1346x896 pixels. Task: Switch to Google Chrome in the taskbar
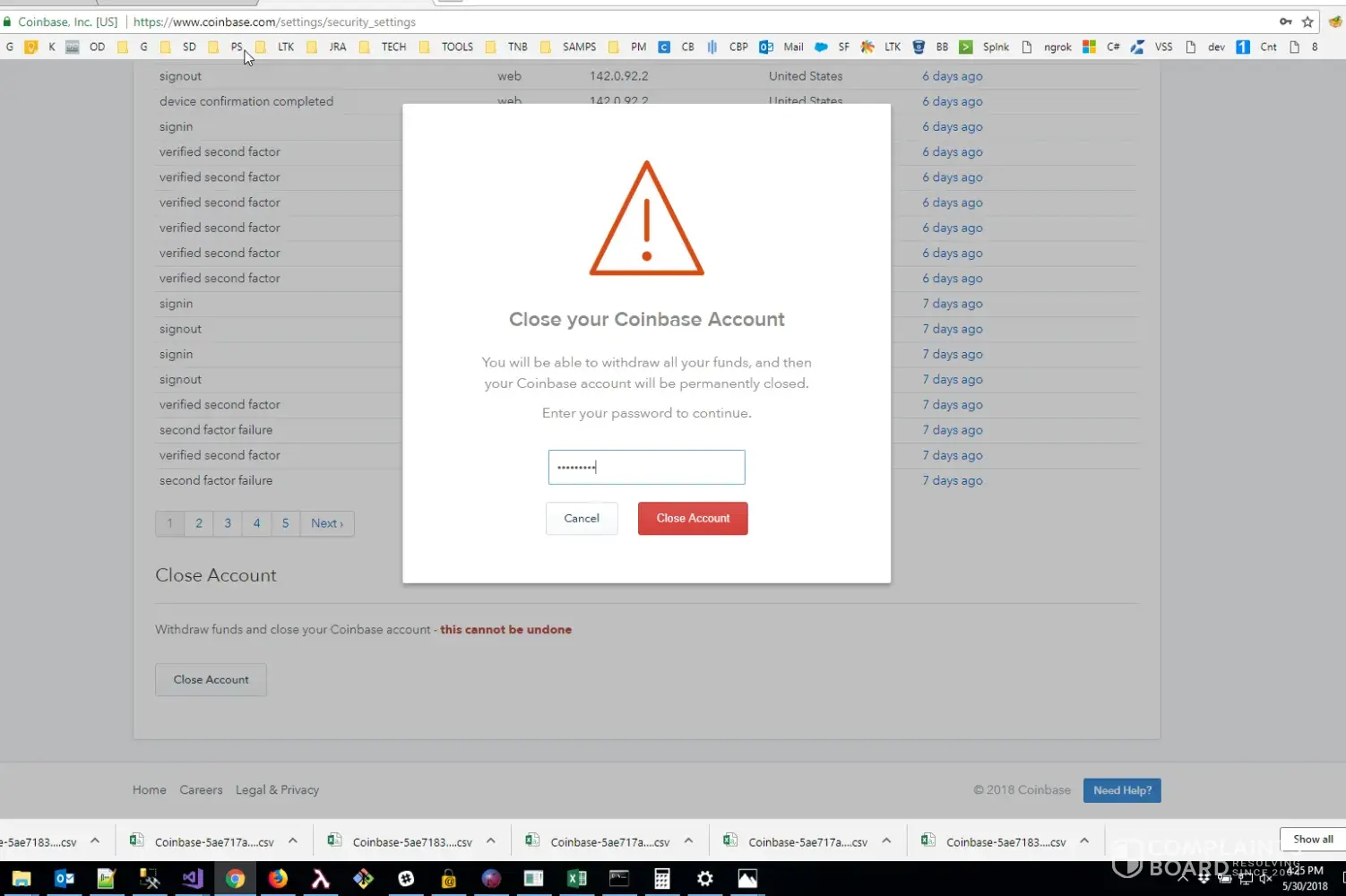pyautogui.click(x=235, y=879)
